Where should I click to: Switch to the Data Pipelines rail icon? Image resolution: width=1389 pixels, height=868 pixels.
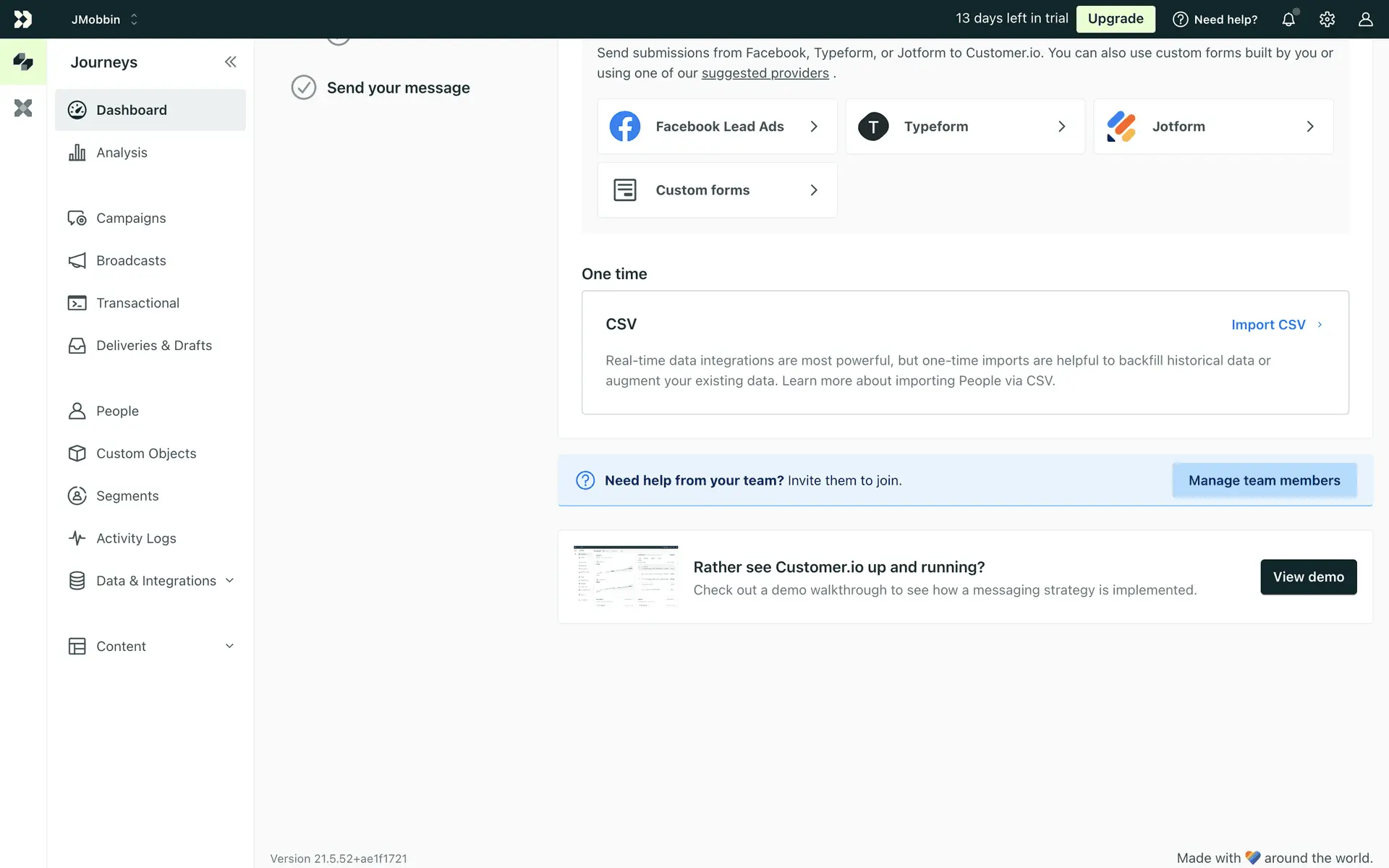point(23,109)
